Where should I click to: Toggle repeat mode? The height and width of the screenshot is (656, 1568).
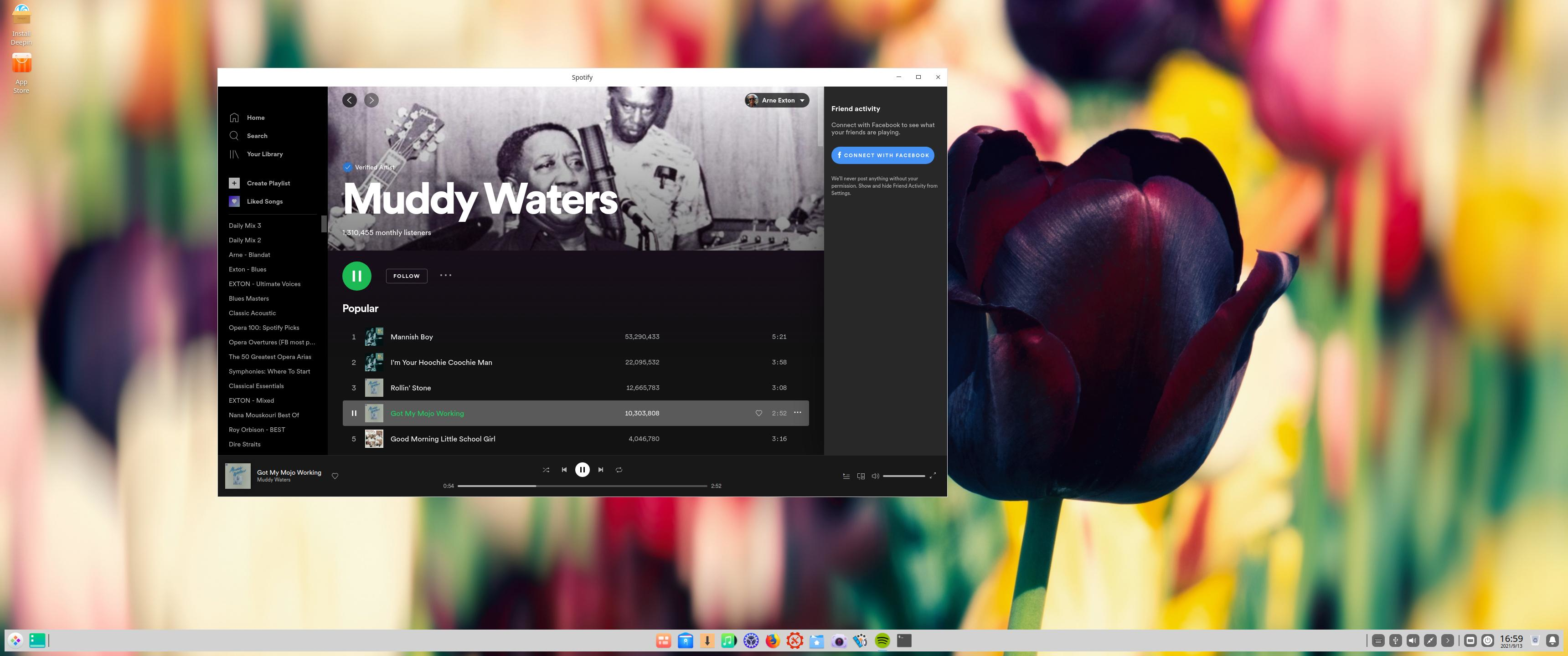(619, 470)
